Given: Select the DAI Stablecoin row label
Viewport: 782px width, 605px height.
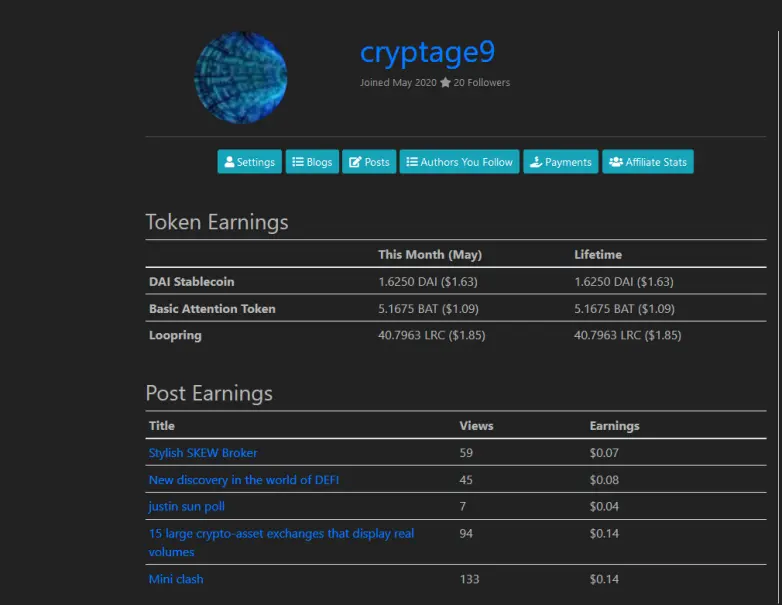Looking at the screenshot, I should [192, 281].
